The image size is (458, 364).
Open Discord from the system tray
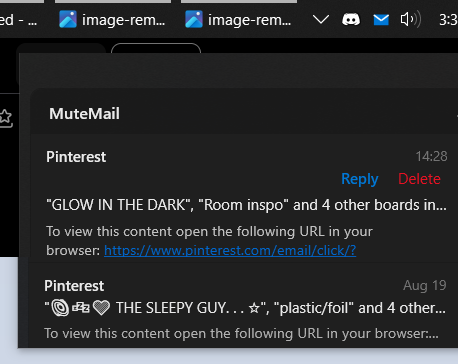pyautogui.click(x=351, y=20)
